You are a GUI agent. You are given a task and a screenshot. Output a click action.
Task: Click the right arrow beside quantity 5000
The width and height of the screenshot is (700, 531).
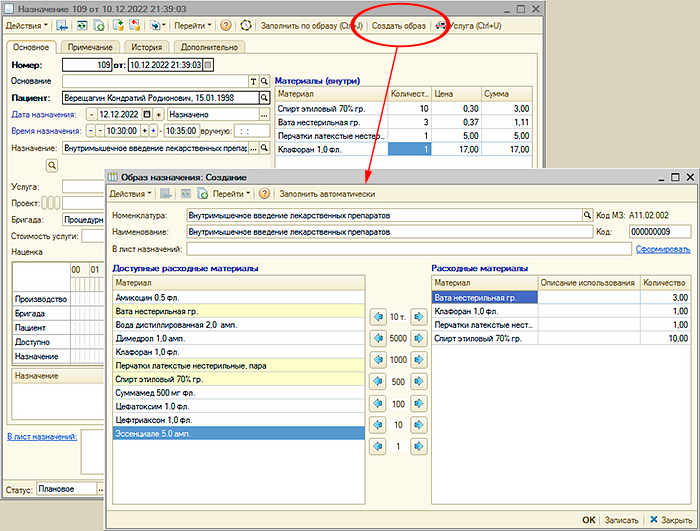click(418, 338)
